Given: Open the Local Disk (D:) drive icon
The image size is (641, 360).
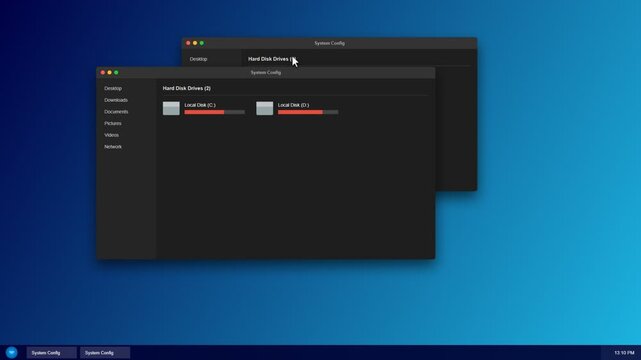Looking at the screenshot, I should 264,108.
